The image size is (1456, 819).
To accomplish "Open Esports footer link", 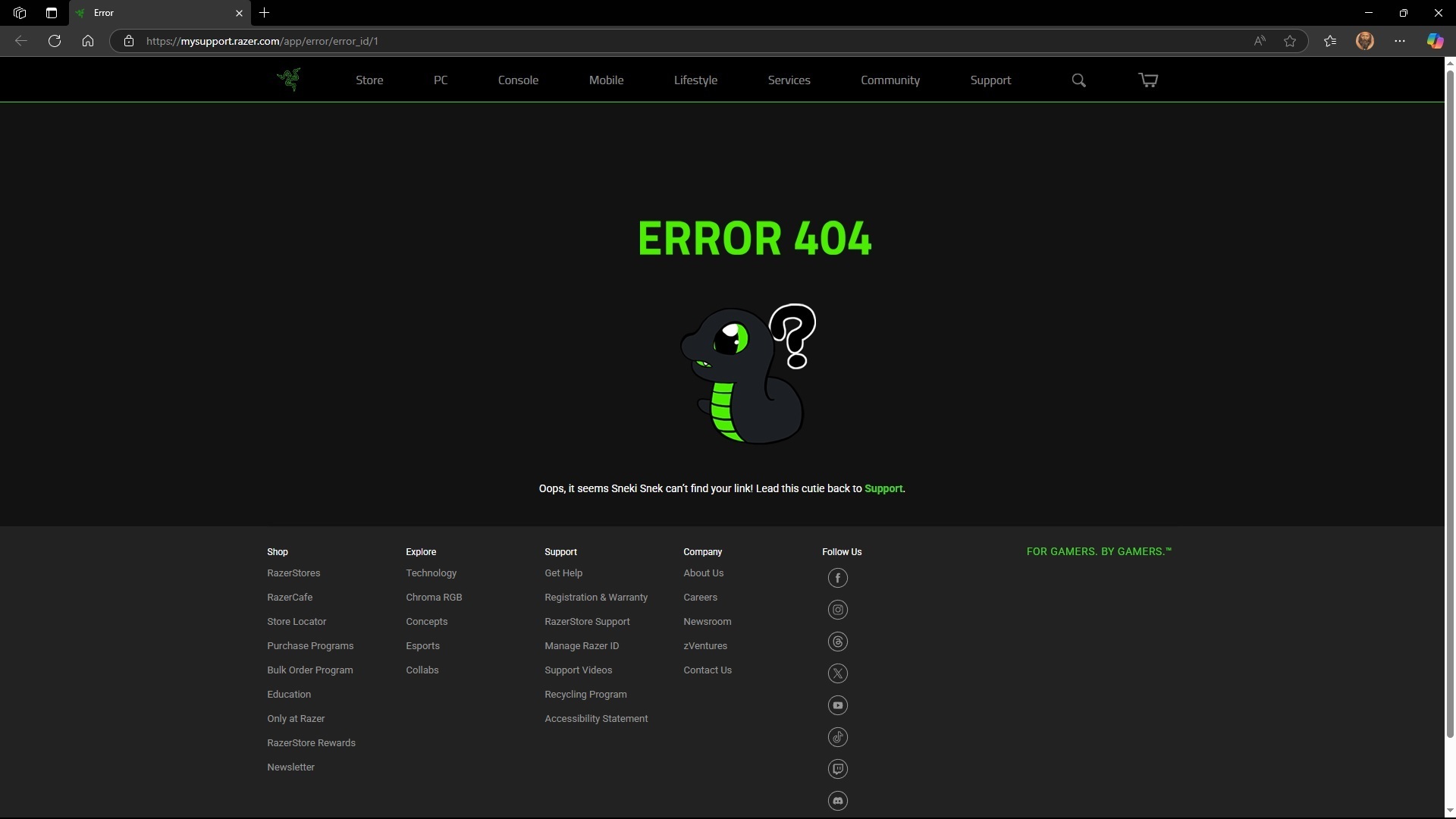I will pyautogui.click(x=422, y=646).
